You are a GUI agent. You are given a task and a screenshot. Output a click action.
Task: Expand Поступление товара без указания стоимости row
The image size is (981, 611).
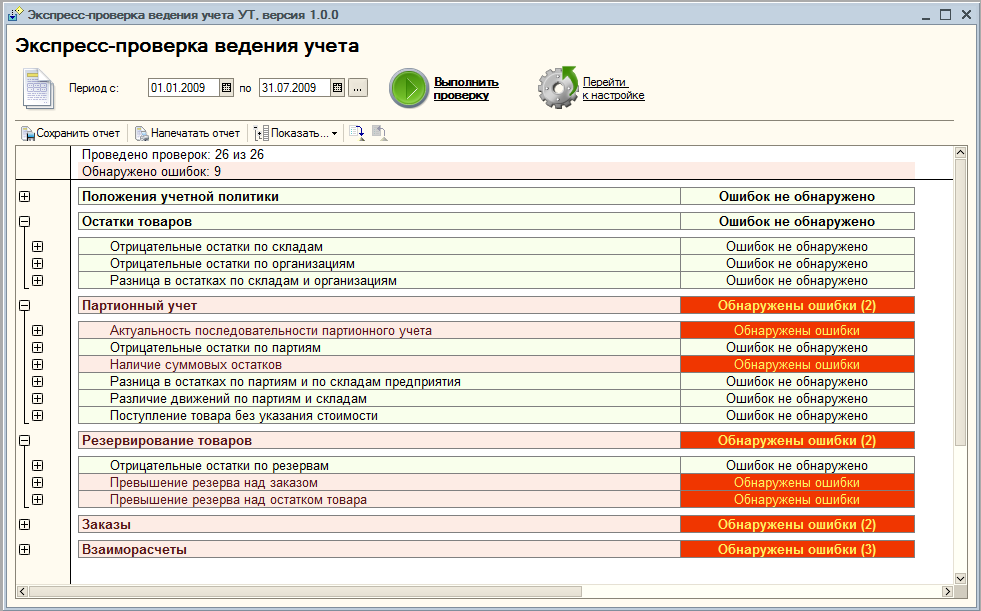[x=38, y=415]
